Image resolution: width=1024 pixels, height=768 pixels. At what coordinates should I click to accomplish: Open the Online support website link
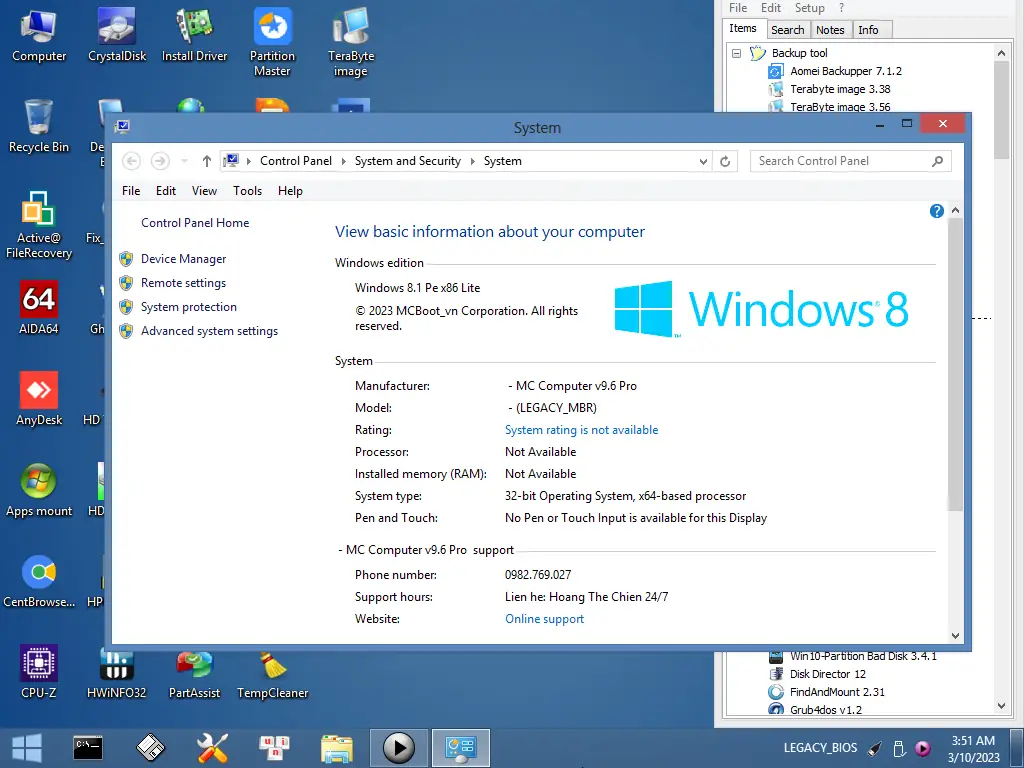pos(544,618)
